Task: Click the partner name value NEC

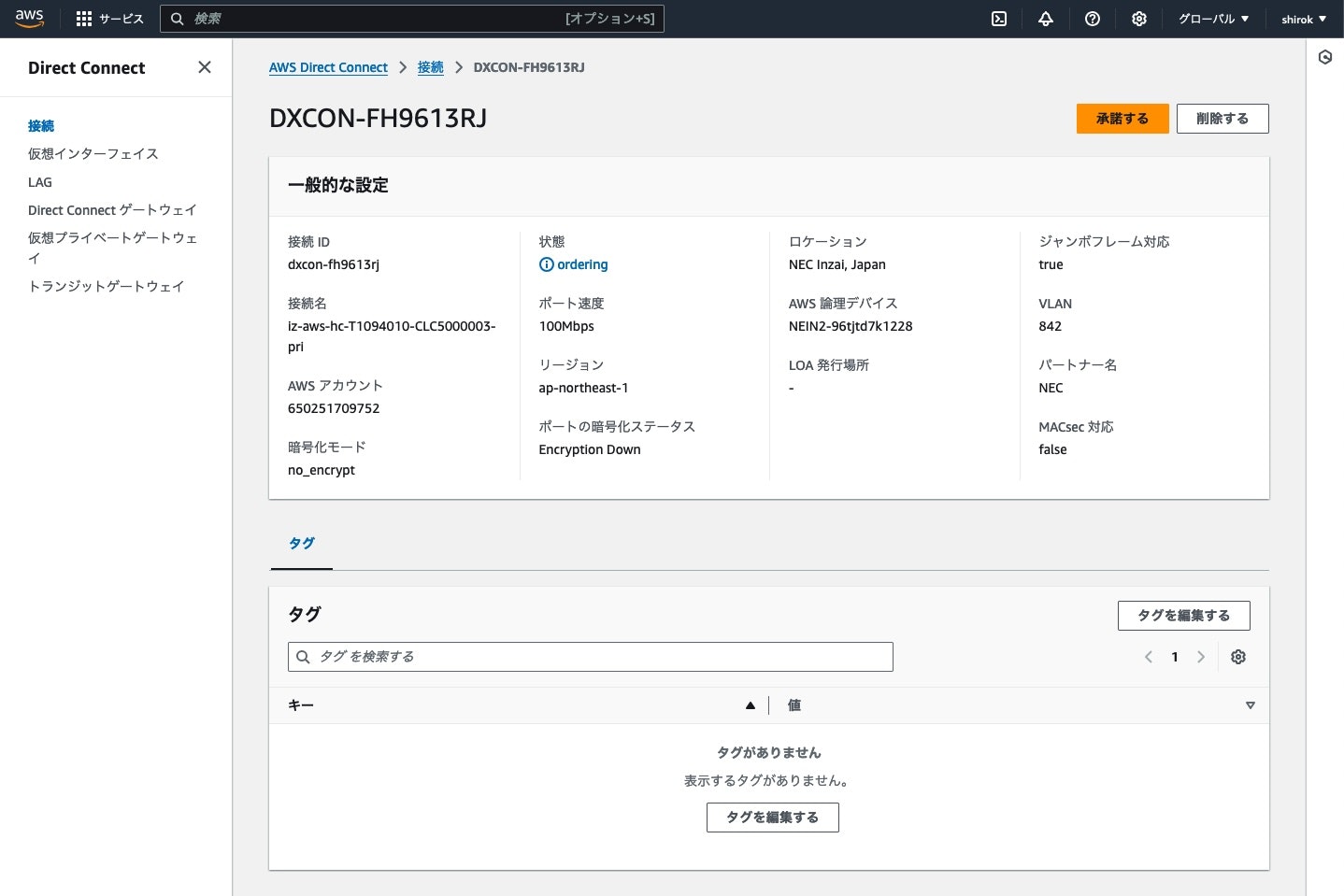Action: pyautogui.click(x=1051, y=388)
